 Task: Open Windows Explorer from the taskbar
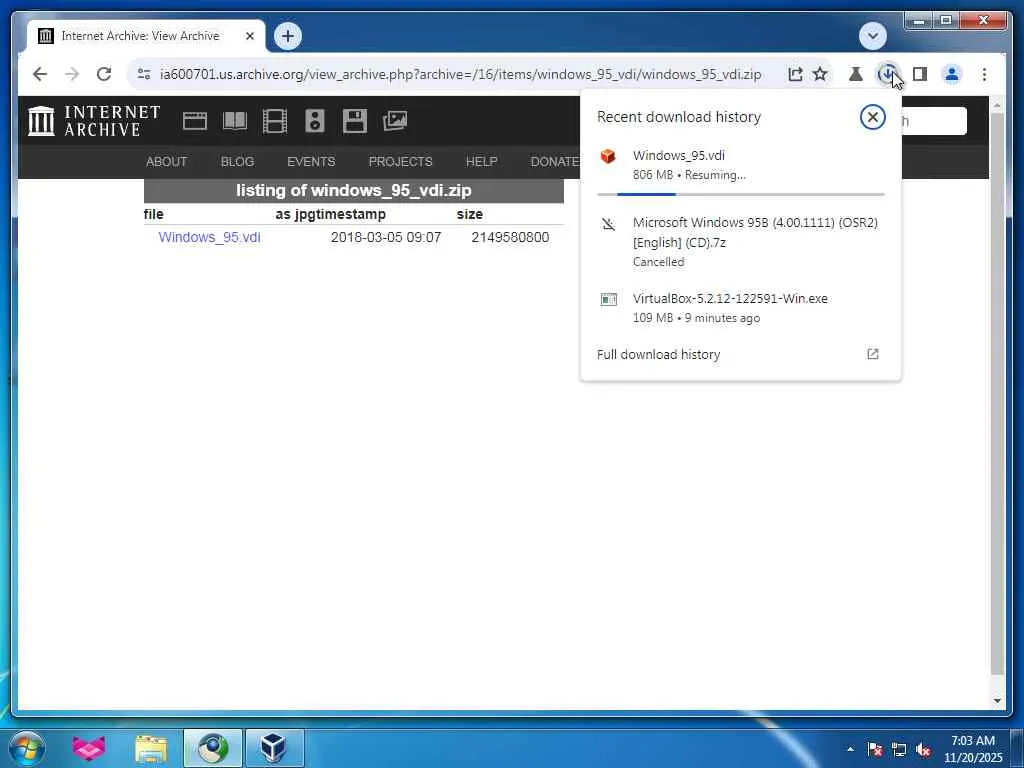(151, 748)
